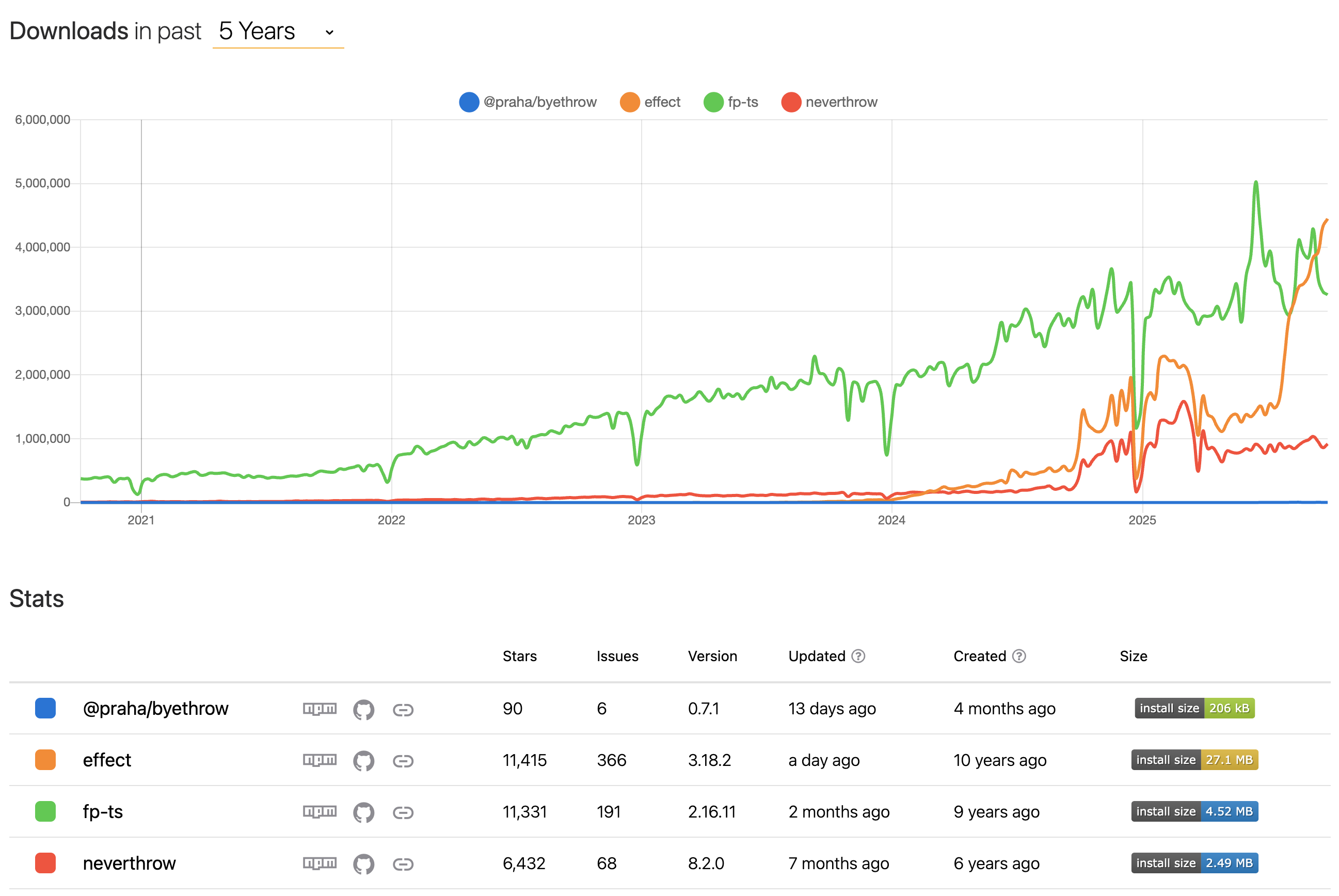Viewport: 1339px width, 896px height.
Task: Open the 5 Years time range dropdown
Action: pyautogui.click(x=278, y=31)
